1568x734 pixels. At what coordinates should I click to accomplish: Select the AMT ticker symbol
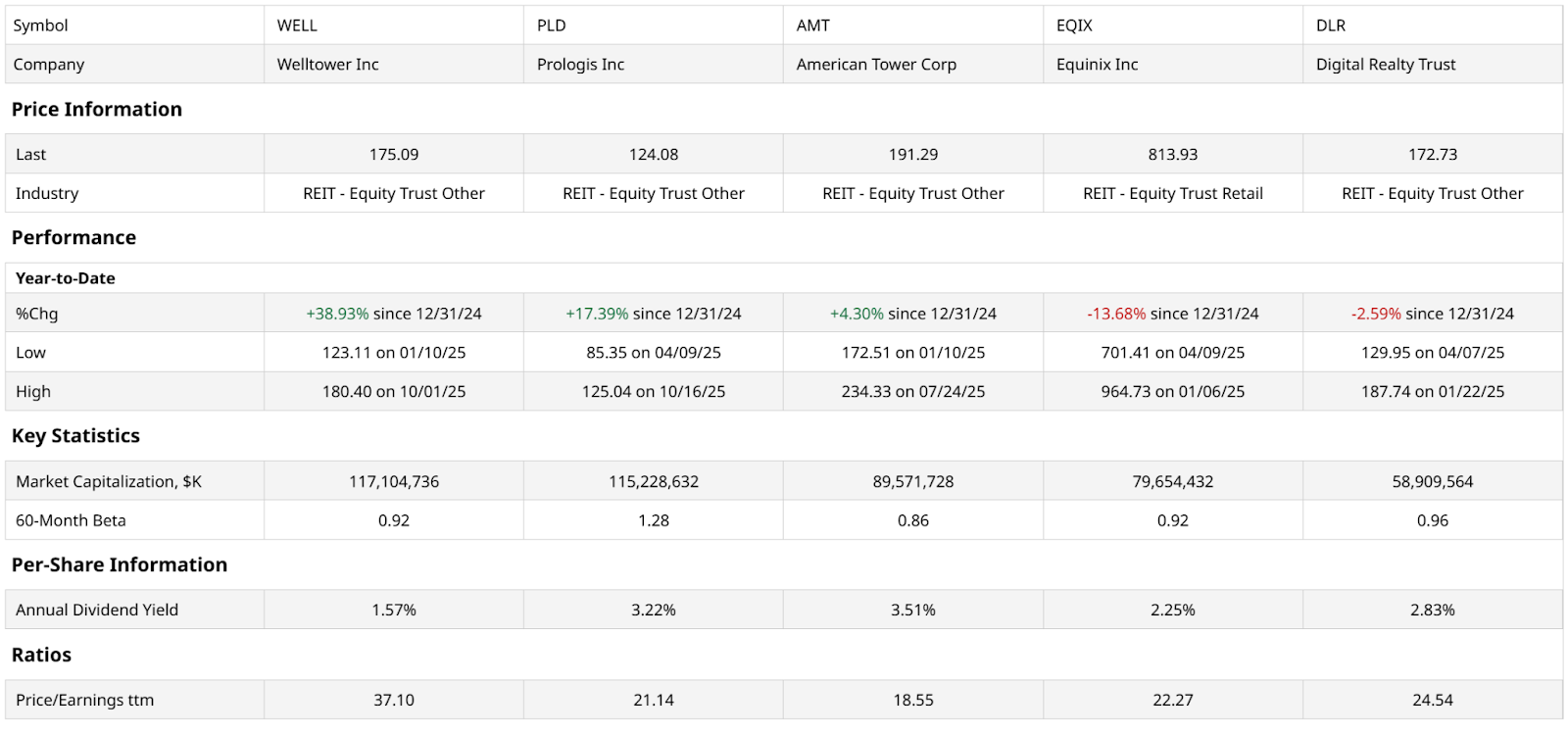813,25
